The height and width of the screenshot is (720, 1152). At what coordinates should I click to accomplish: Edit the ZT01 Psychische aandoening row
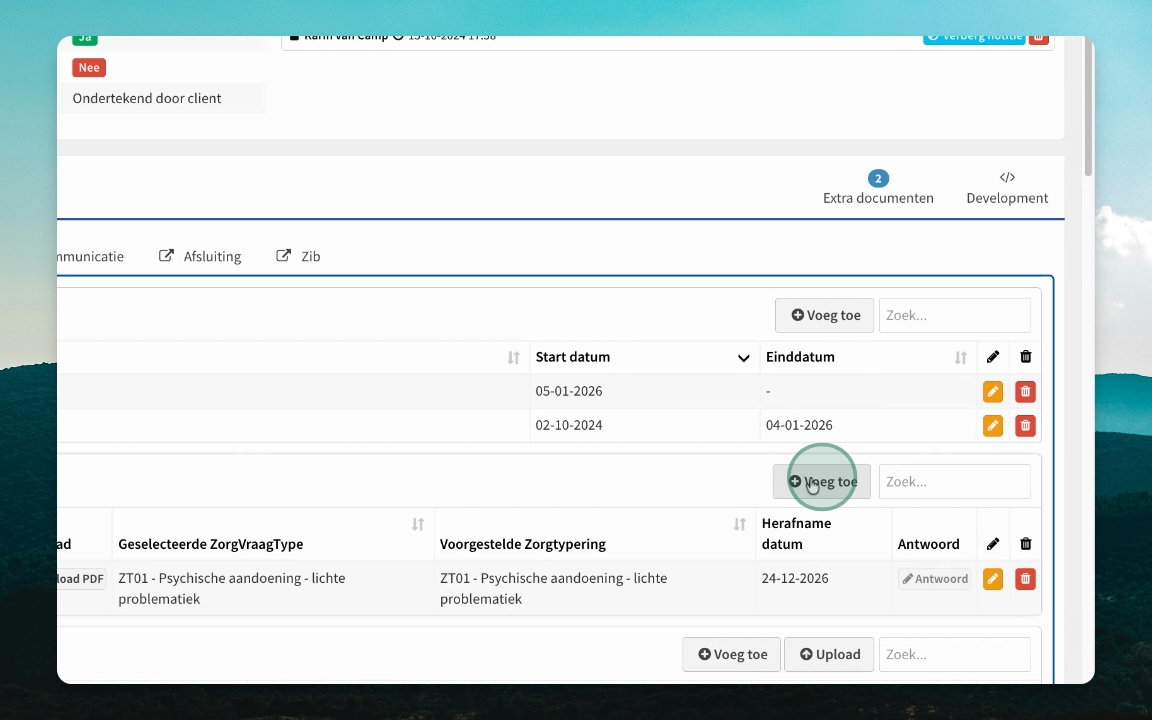coord(993,579)
